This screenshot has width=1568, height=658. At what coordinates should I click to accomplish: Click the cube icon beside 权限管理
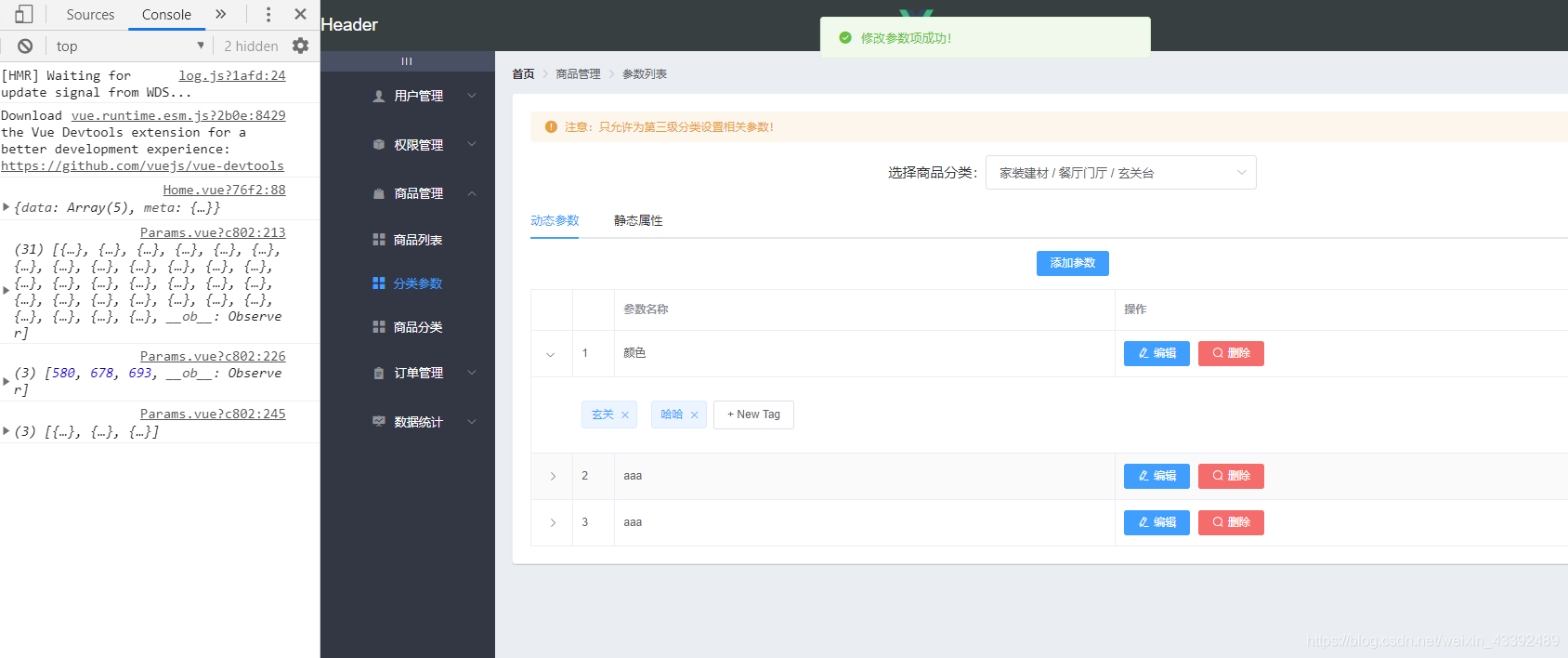coord(379,145)
